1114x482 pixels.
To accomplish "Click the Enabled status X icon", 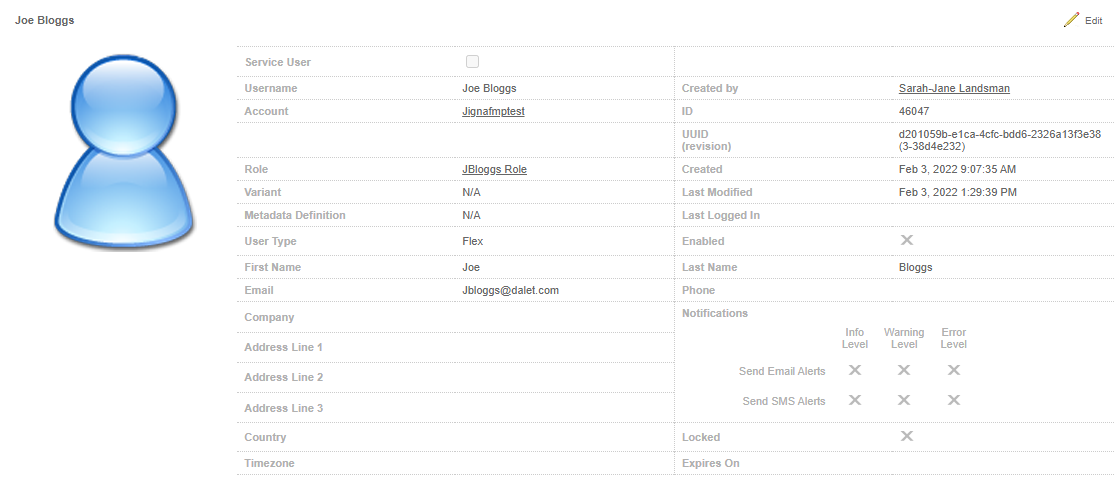I will 906,240.
